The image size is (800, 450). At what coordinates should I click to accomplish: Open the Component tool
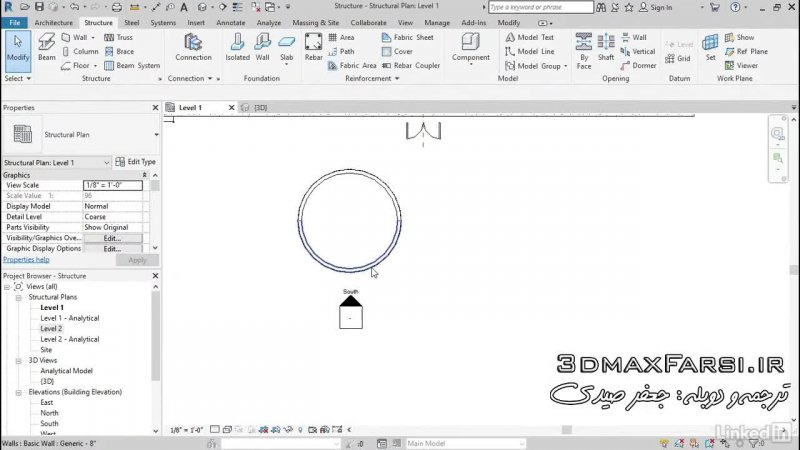coord(471,46)
